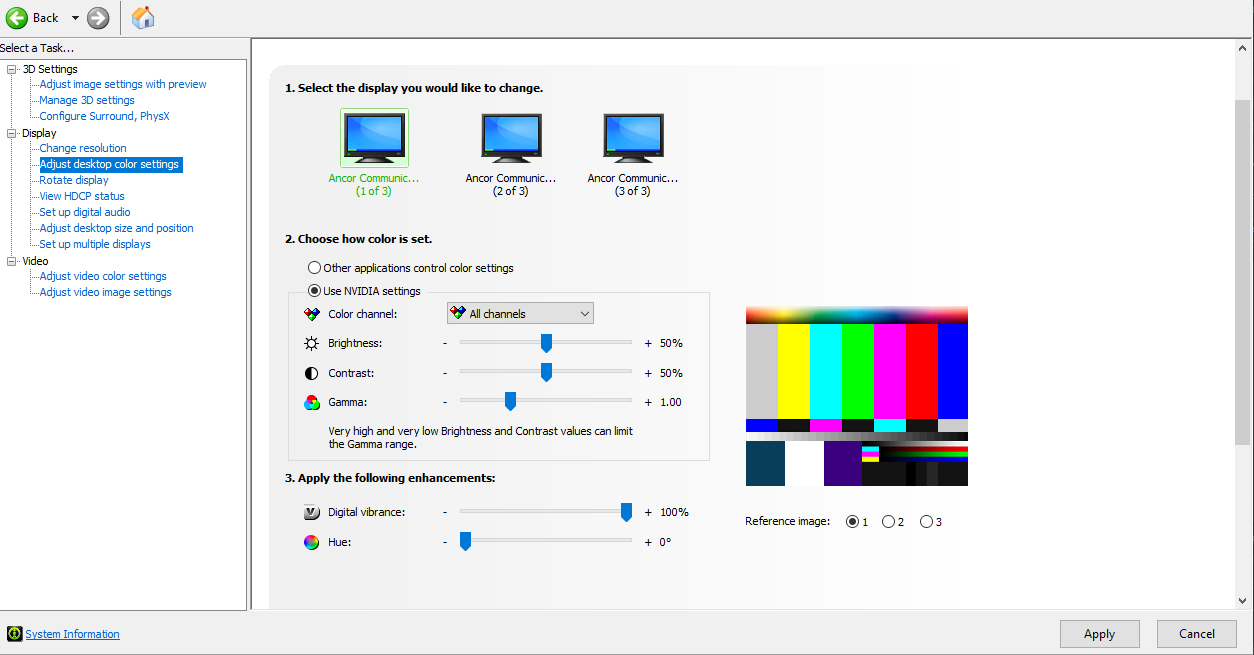The image size is (1254, 655).
Task: Click the Digital vibrance 100% value
Action: [x=674, y=512]
